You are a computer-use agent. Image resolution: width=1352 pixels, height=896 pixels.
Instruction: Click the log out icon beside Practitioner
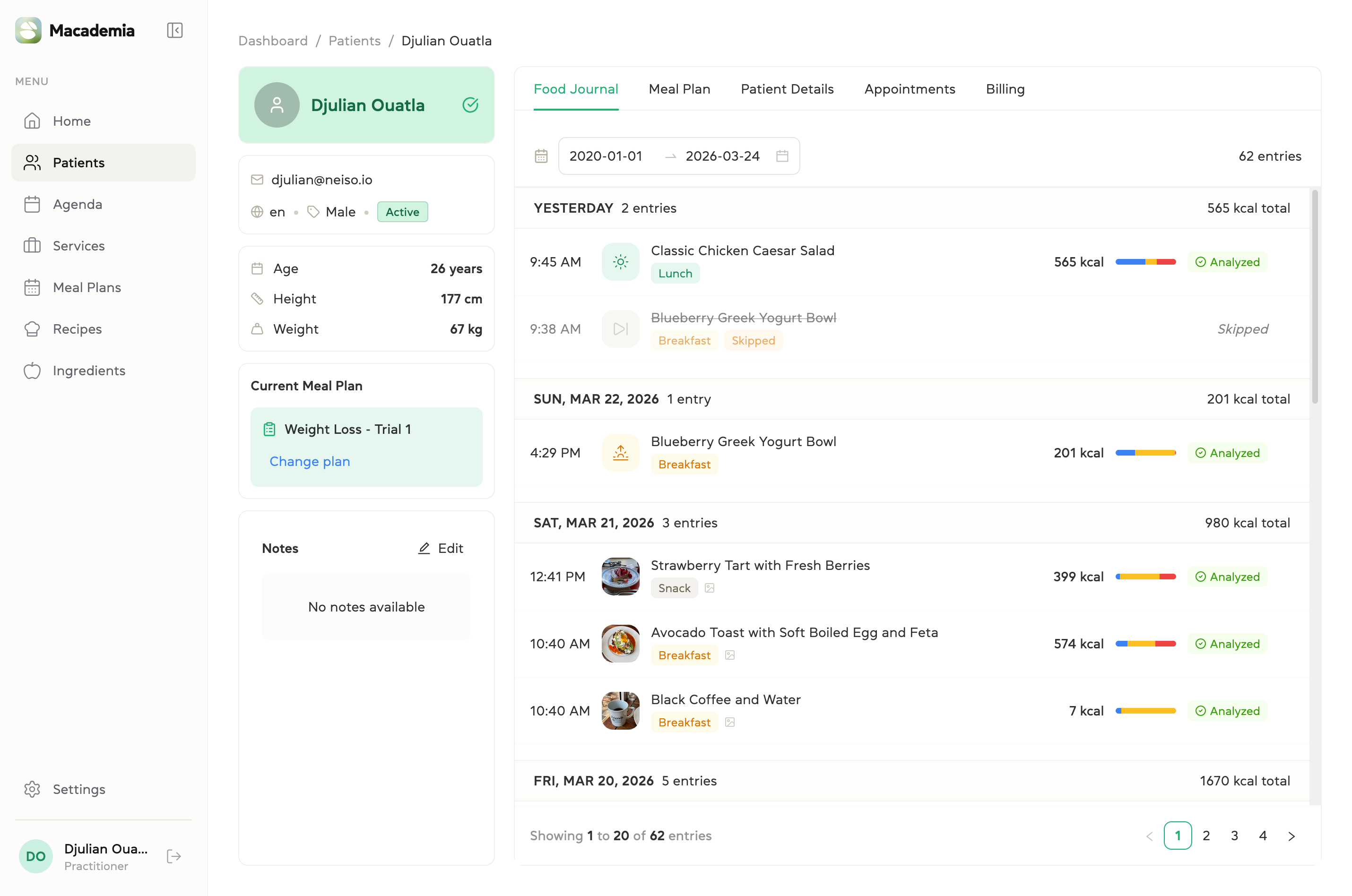(x=174, y=856)
